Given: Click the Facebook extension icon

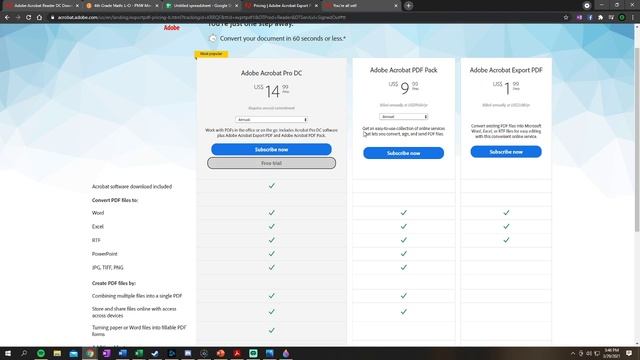Looking at the screenshot, I should point(590,18).
